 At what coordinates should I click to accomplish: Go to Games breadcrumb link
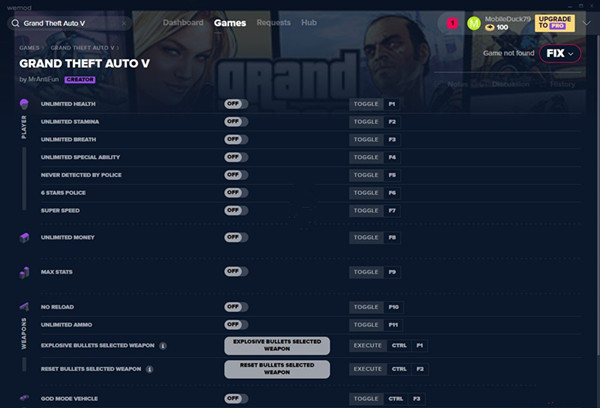click(29, 48)
